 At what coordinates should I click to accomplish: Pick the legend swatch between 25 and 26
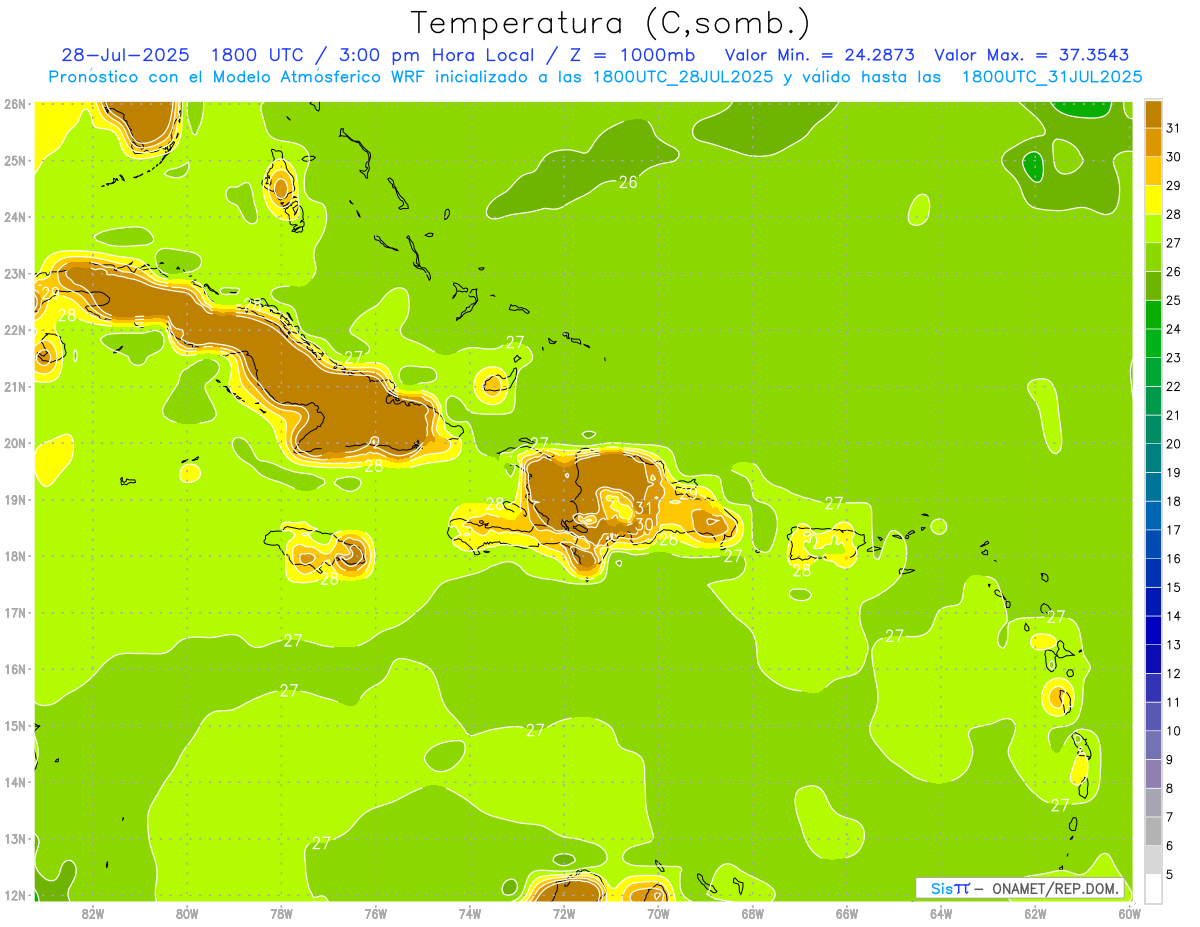(1153, 286)
